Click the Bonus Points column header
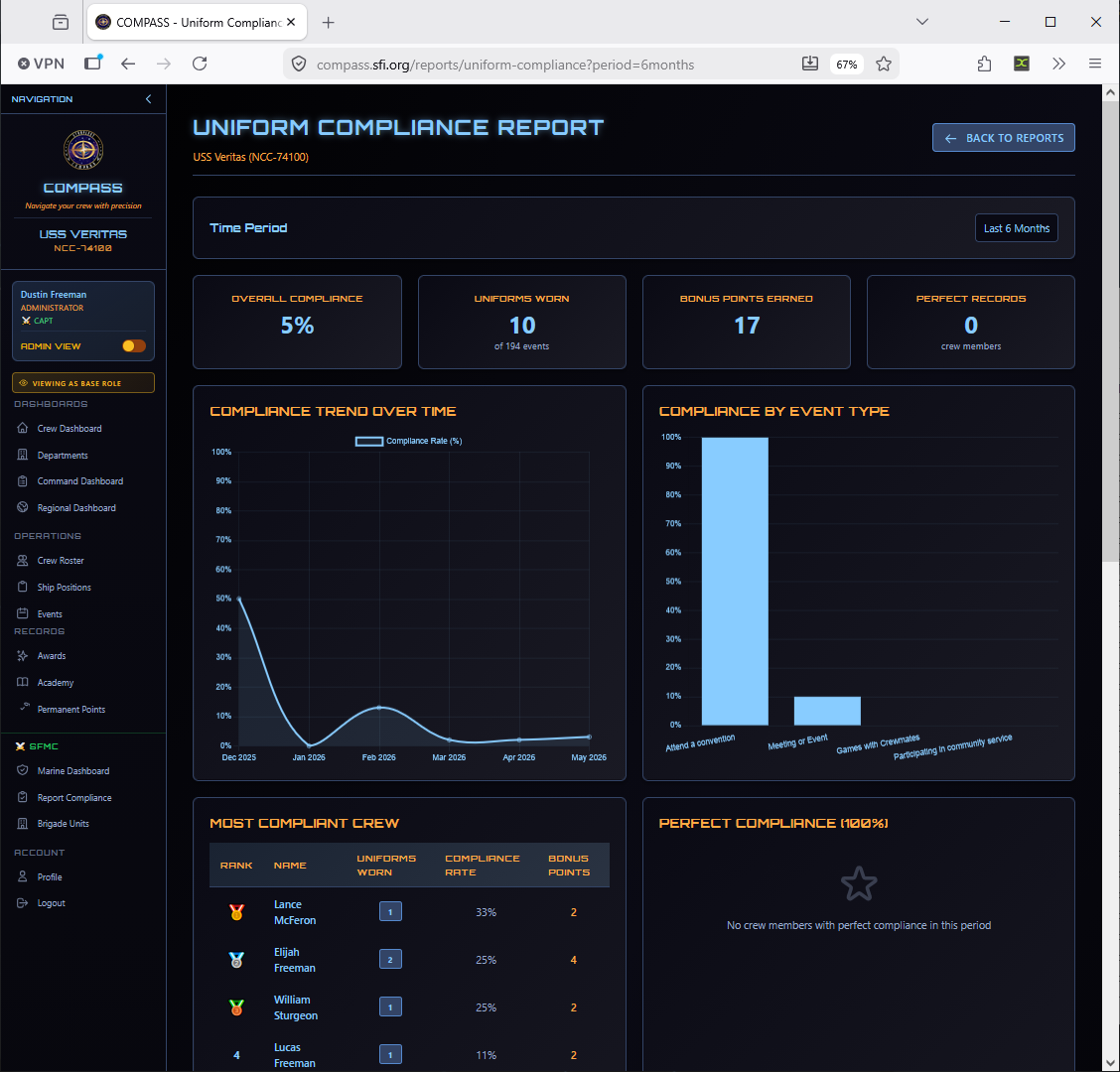1120x1072 pixels. pos(569,865)
